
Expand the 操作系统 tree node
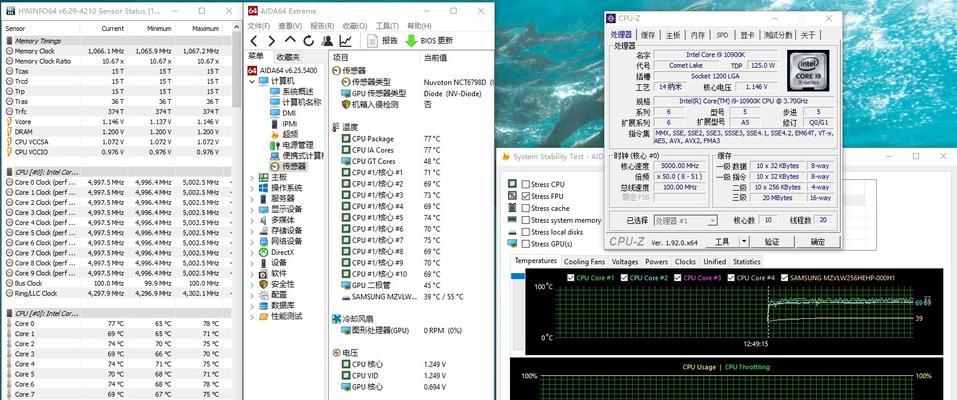[252, 187]
